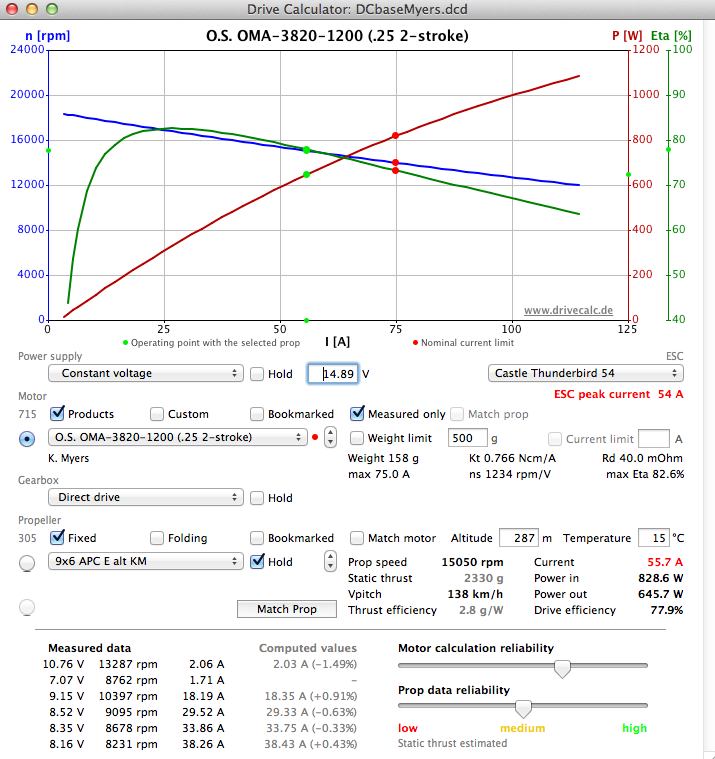Viewport: 715px width, 759px height.
Task: Click the Altitude field showing 287
Action: [519, 538]
